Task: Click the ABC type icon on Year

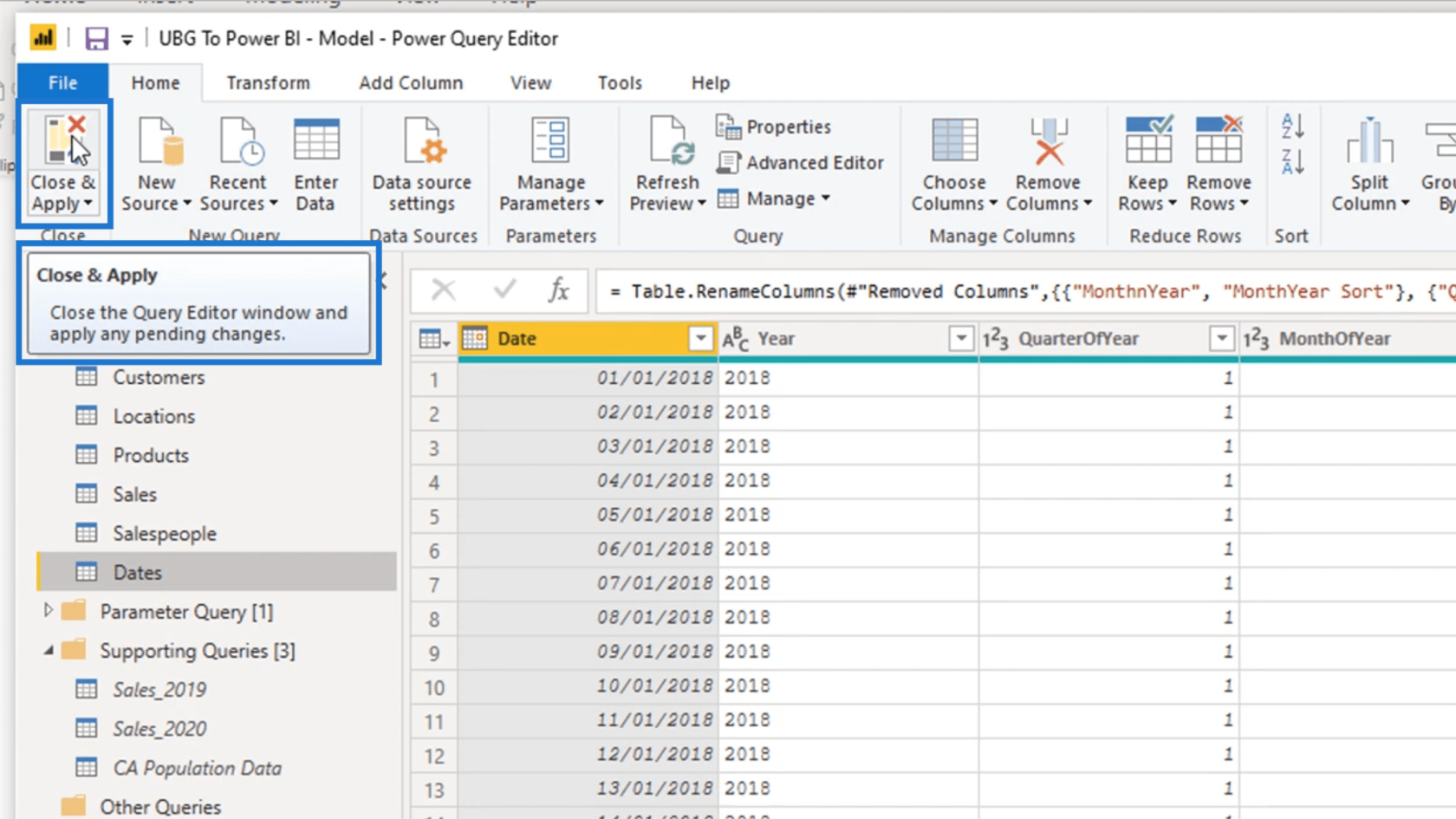Action: 735,339
